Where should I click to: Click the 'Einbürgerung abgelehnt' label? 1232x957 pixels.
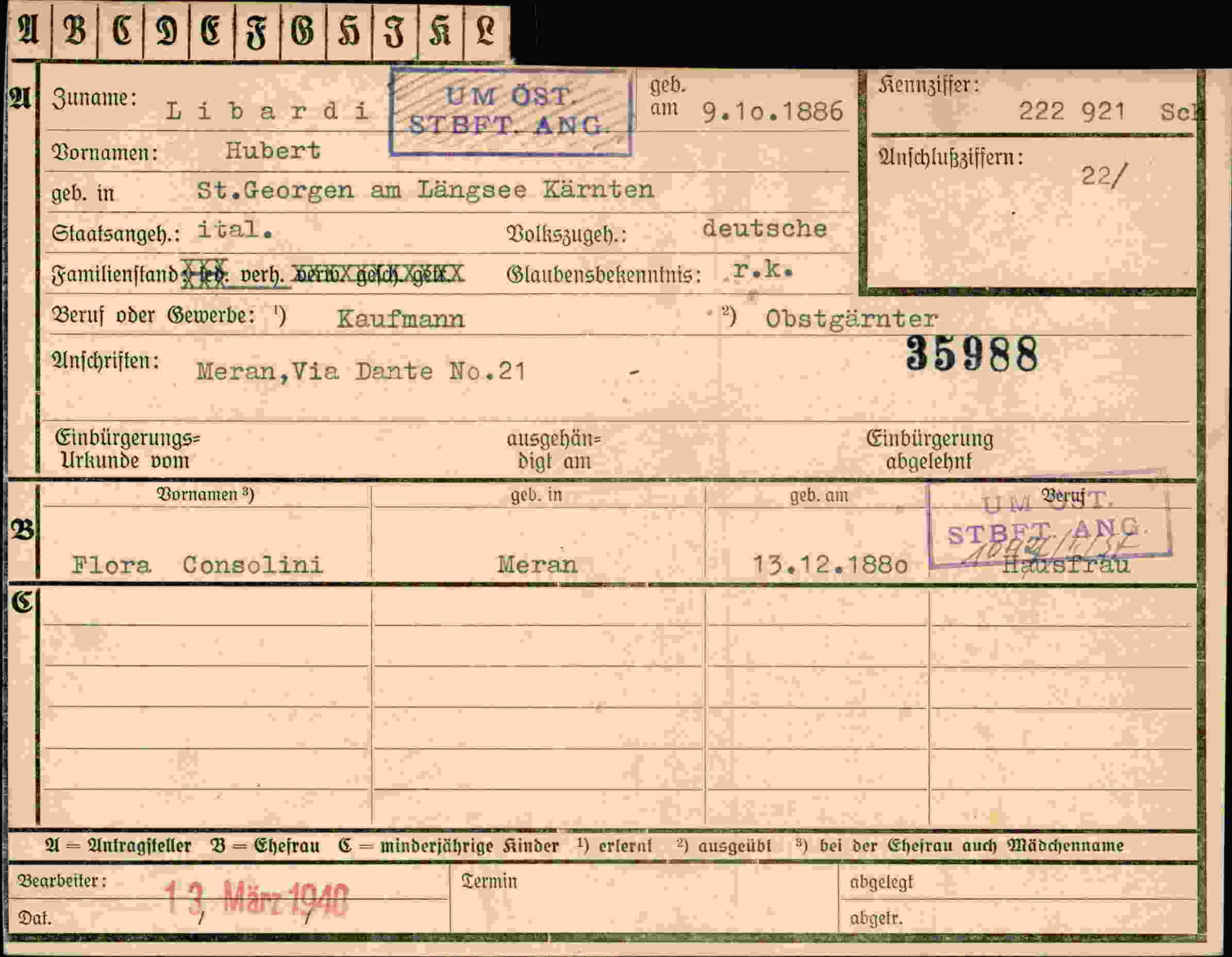929,450
